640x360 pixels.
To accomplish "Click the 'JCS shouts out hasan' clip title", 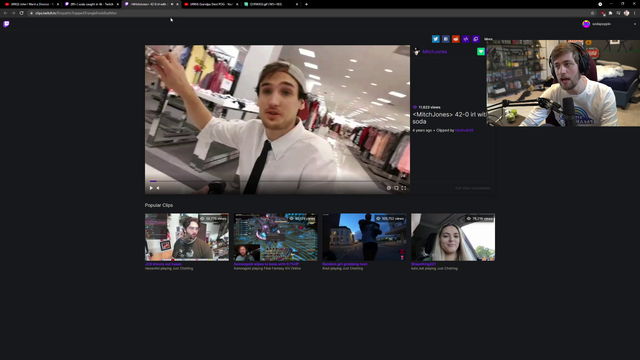I will pyautogui.click(x=163, y=264).
